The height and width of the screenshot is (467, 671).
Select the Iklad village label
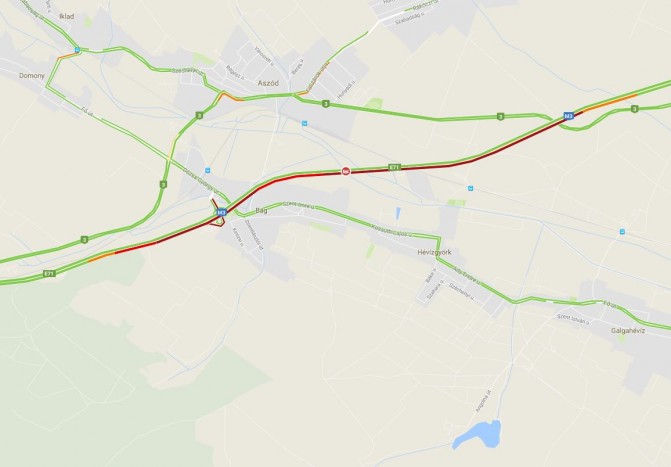(x=67, y=16)
